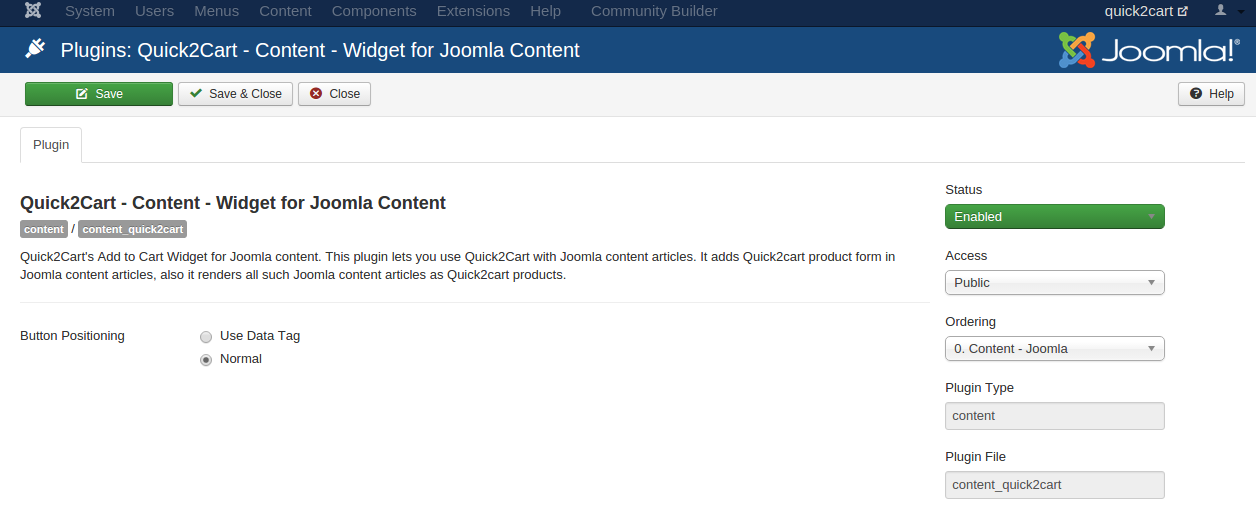
Task: Expand the Access dropdown set to Public
Action: [1054, 283]
